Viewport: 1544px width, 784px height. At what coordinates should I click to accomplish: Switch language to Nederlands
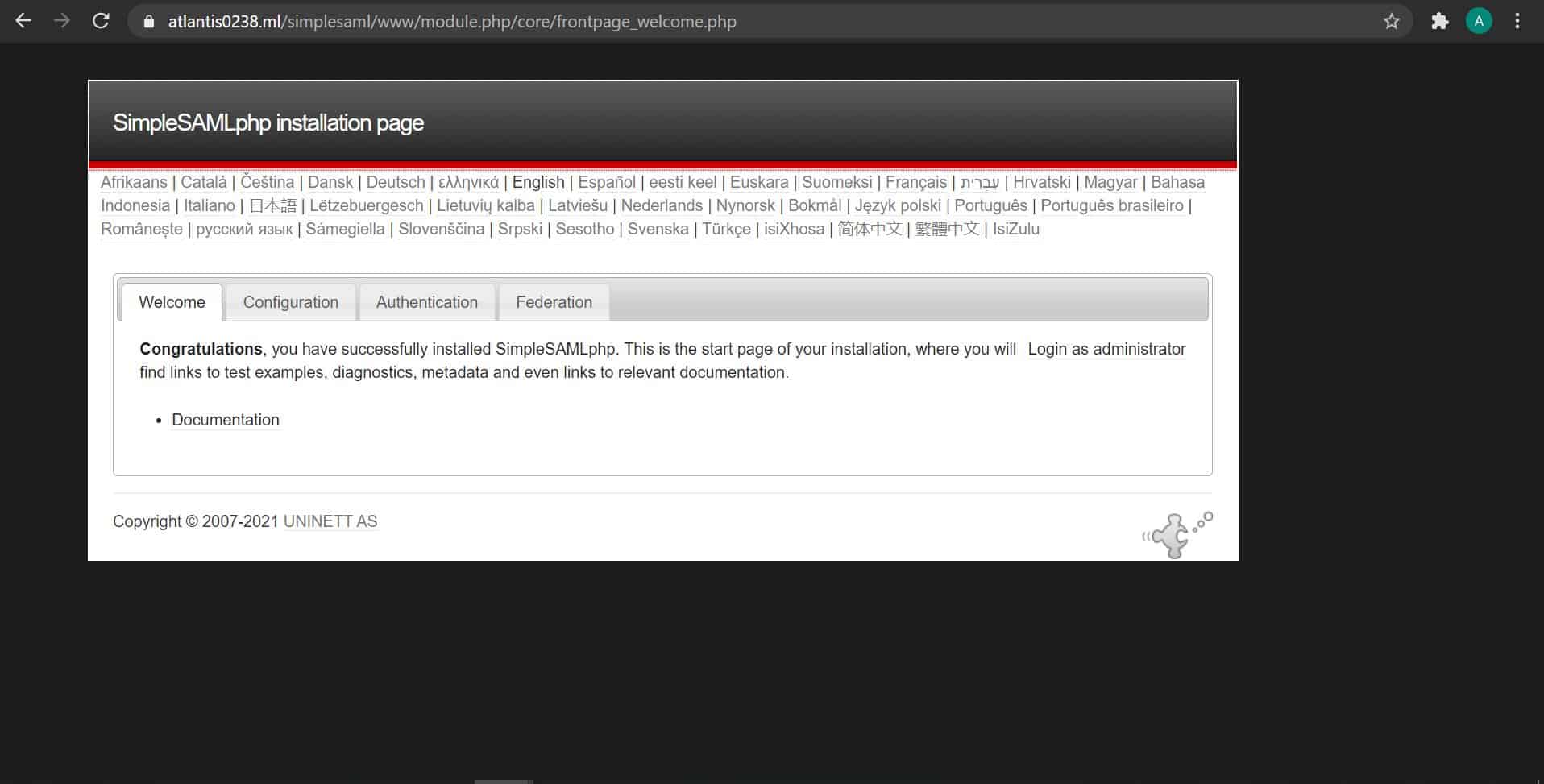[x=662, y=205]
